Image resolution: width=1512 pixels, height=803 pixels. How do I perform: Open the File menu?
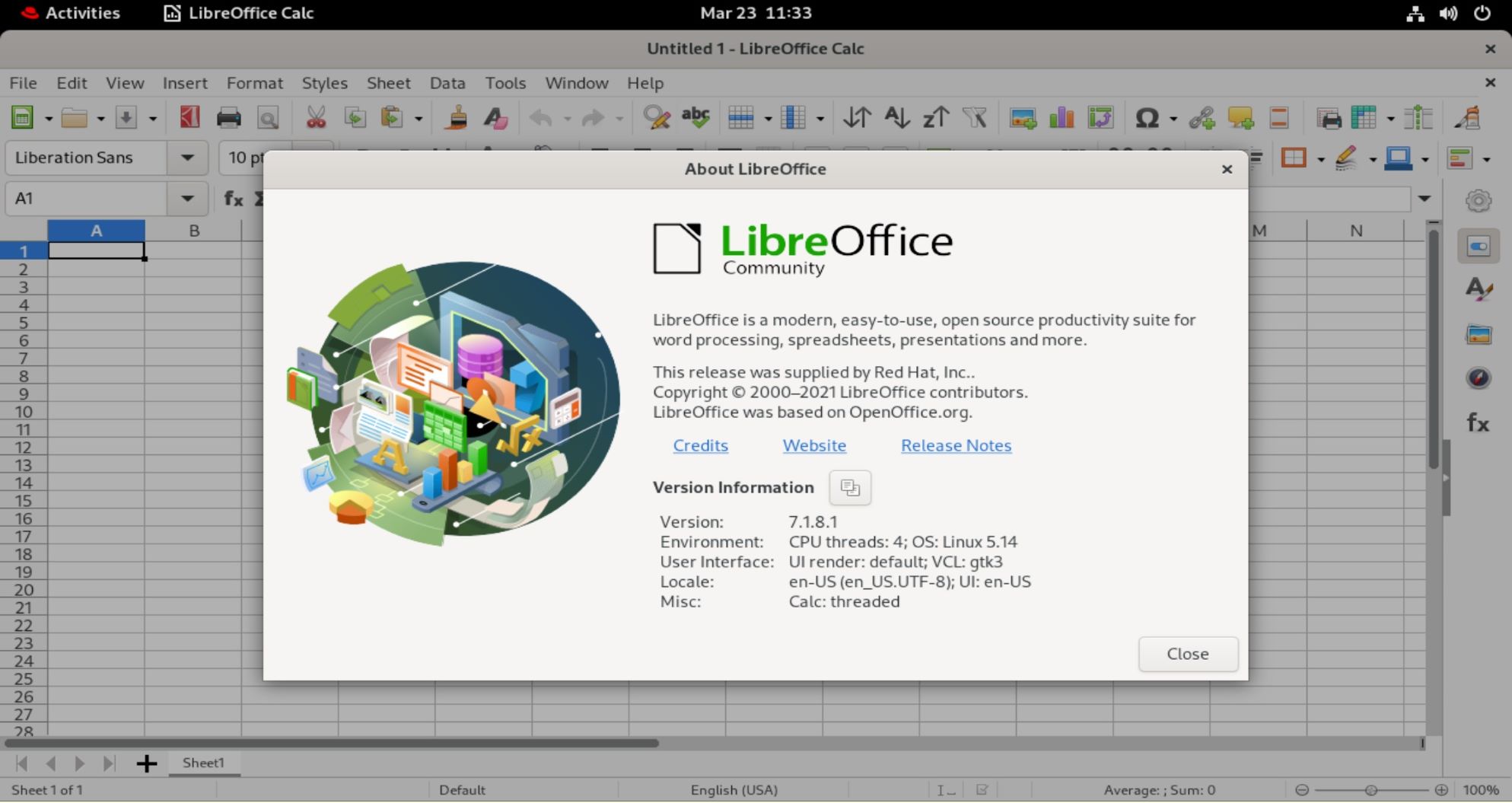pyautogui.click(x=23, y=83)
